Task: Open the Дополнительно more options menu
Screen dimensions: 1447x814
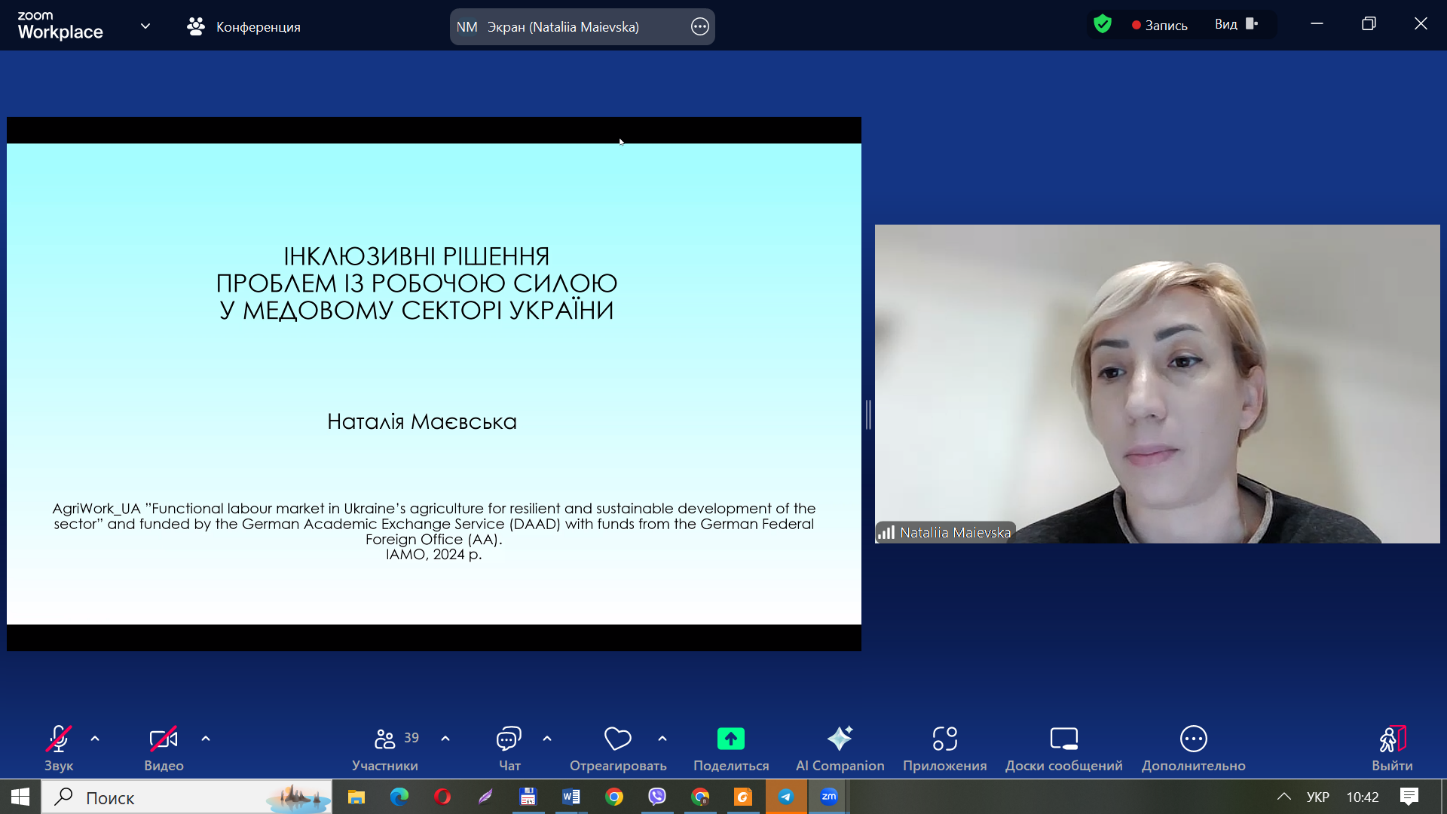Action: (1194, 748)
